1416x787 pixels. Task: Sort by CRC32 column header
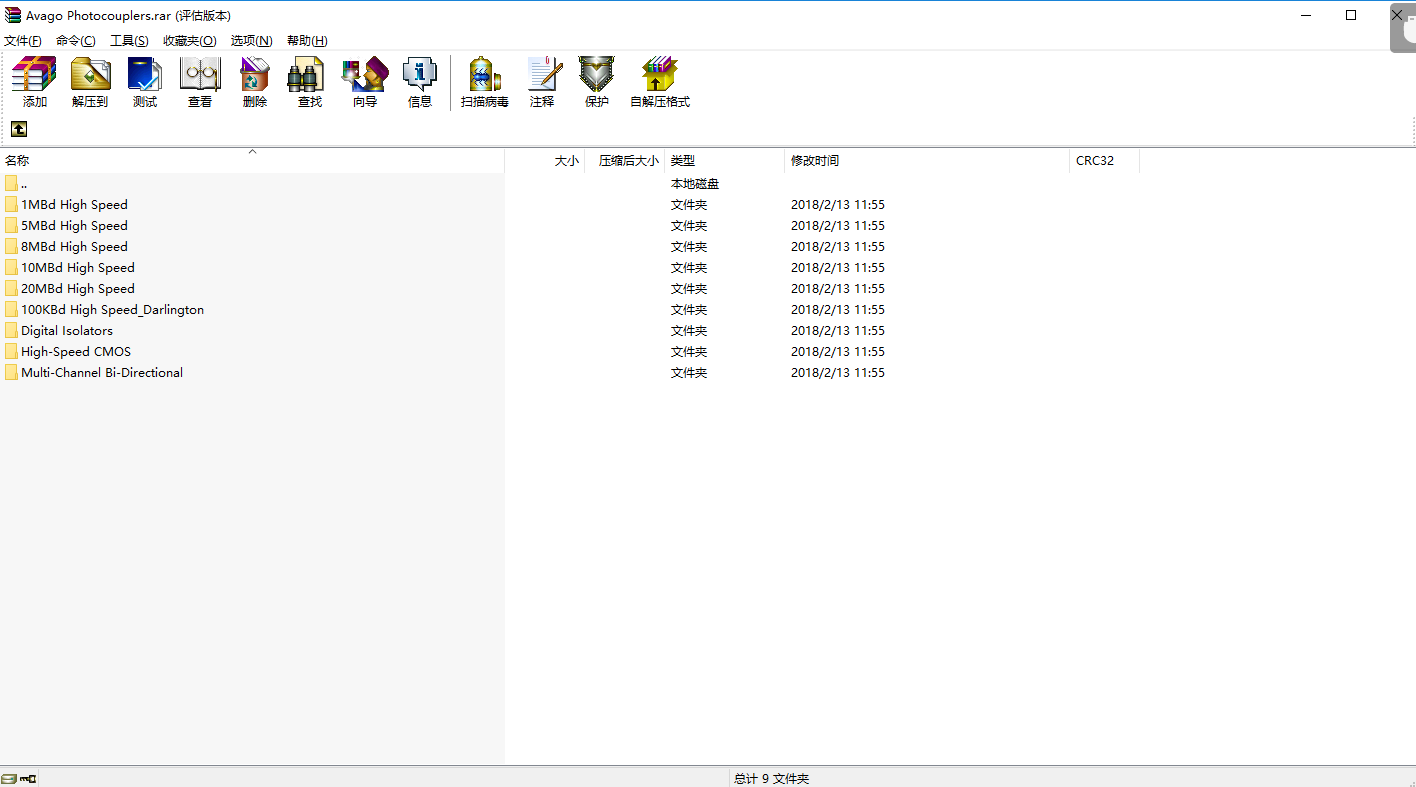click(x=1104, y=160)
